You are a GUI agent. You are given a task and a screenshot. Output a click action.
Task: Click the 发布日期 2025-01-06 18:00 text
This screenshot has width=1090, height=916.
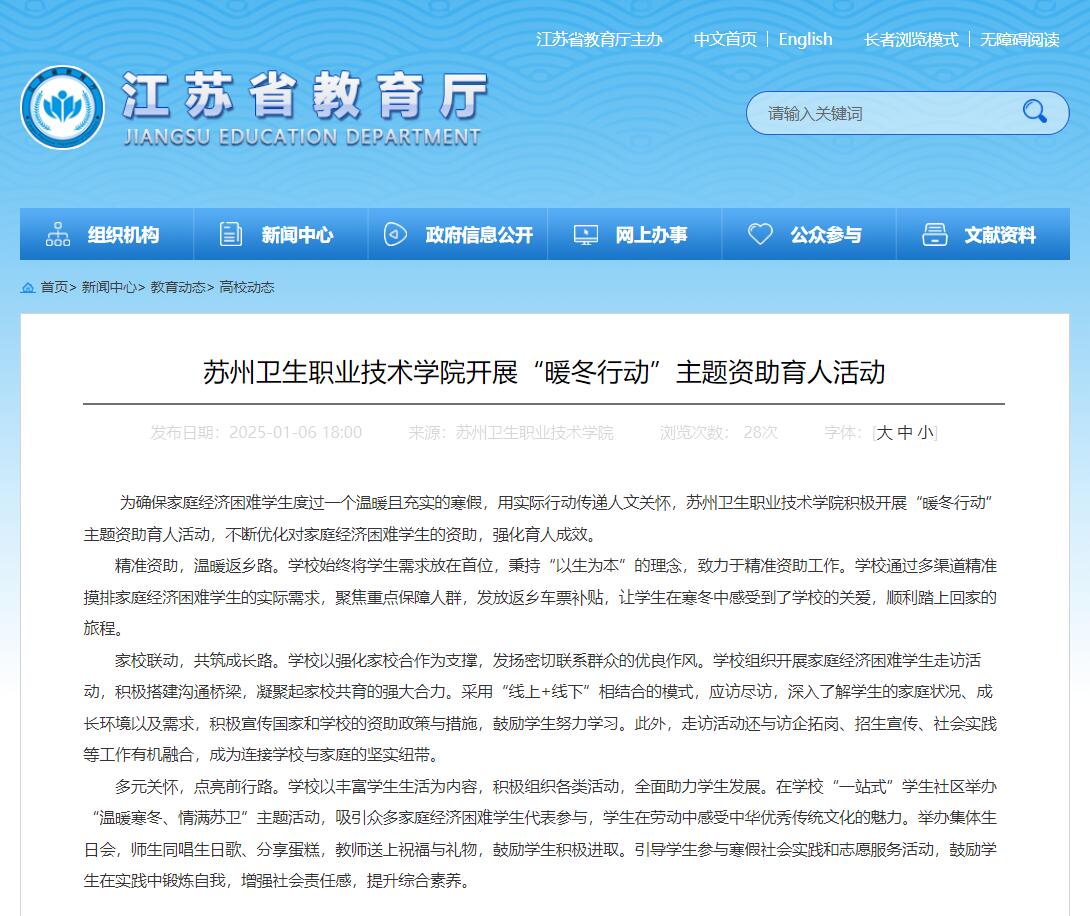click(x=257, y=433)
